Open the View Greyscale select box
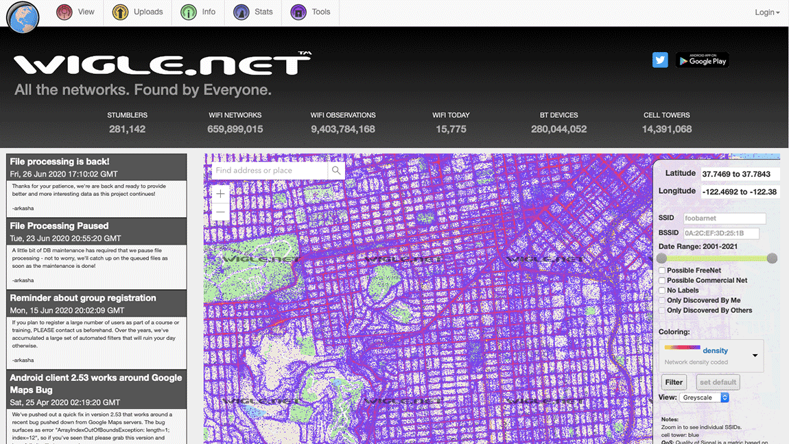This screenshot has width=789, height=444. [704, 398]
